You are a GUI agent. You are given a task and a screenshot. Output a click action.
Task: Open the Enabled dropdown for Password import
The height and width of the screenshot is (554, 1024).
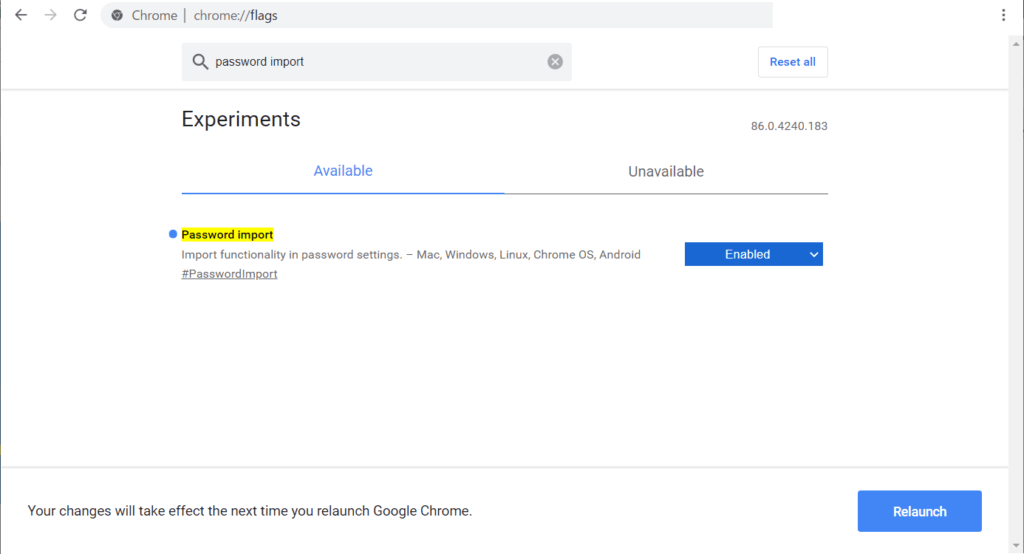pos(754,254)
